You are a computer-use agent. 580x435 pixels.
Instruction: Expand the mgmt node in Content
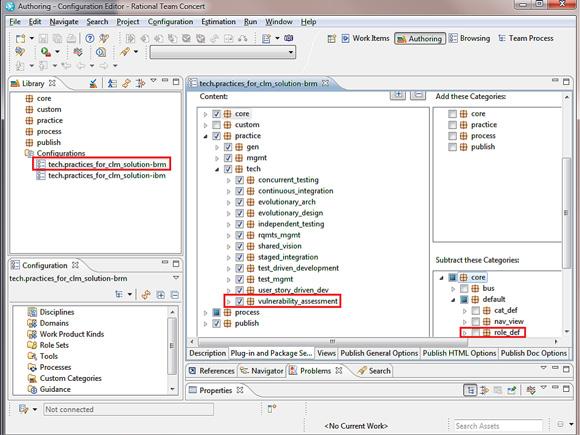pyautogui.click(x=217, y=158)
